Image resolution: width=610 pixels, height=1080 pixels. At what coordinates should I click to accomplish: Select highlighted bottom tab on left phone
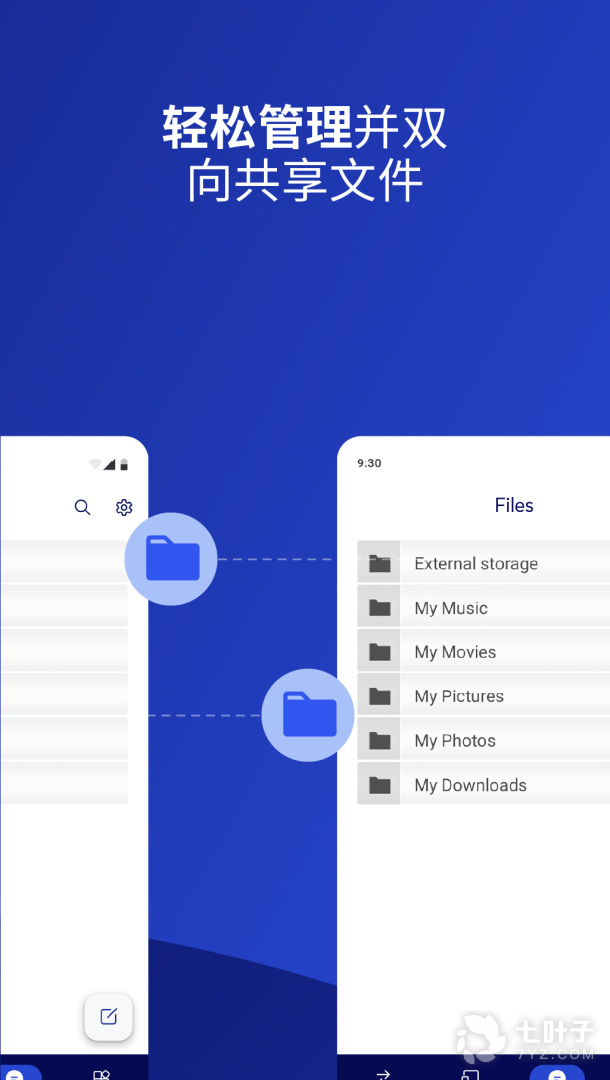pyautogui.click(x=16, y=1074)
